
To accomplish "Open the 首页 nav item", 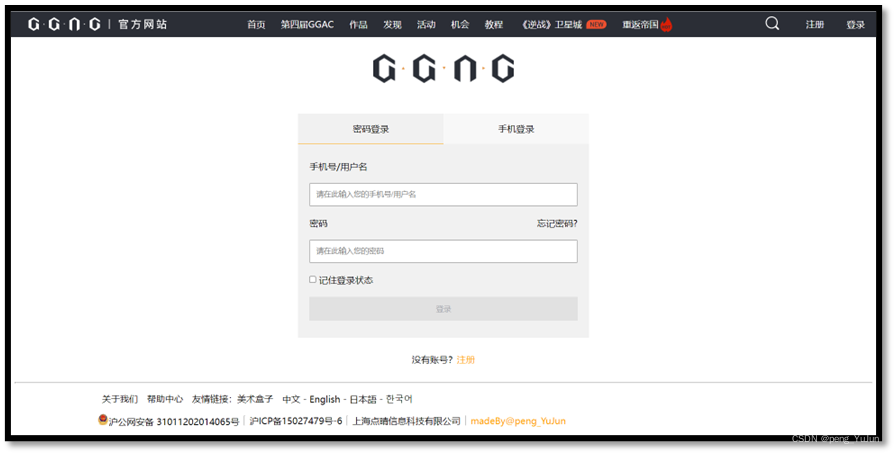I will (x=256, y=25).
